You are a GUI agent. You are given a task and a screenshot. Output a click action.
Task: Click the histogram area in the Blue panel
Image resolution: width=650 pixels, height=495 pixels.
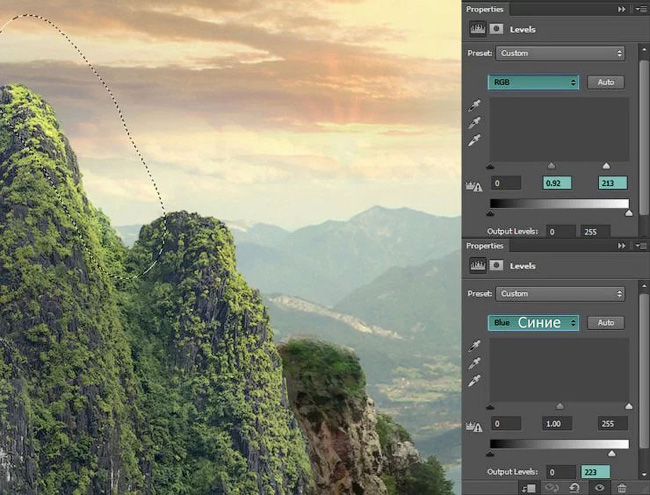559,370
